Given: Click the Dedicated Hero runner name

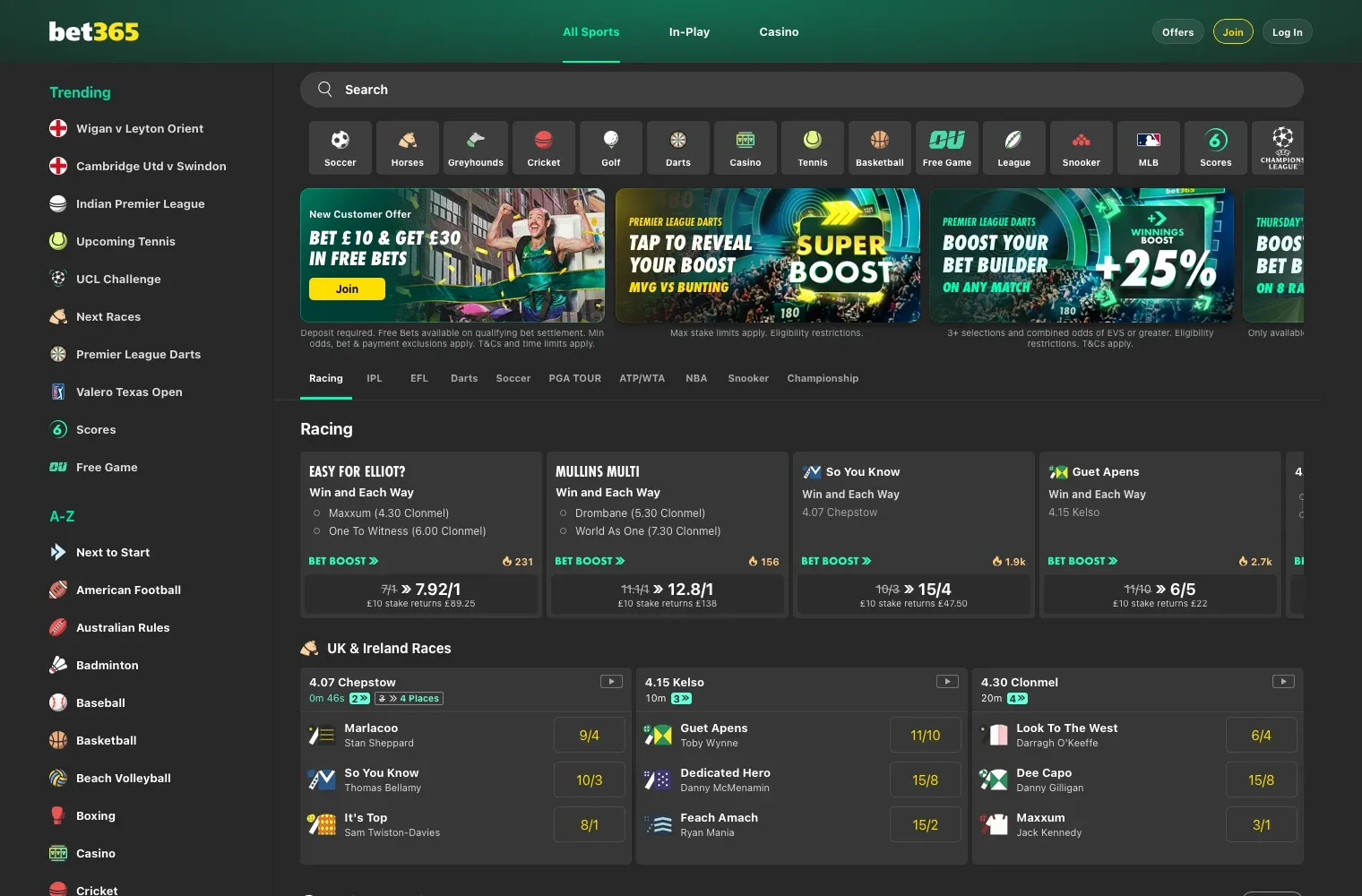Looking at the screenshot, I should click(725, 772).
